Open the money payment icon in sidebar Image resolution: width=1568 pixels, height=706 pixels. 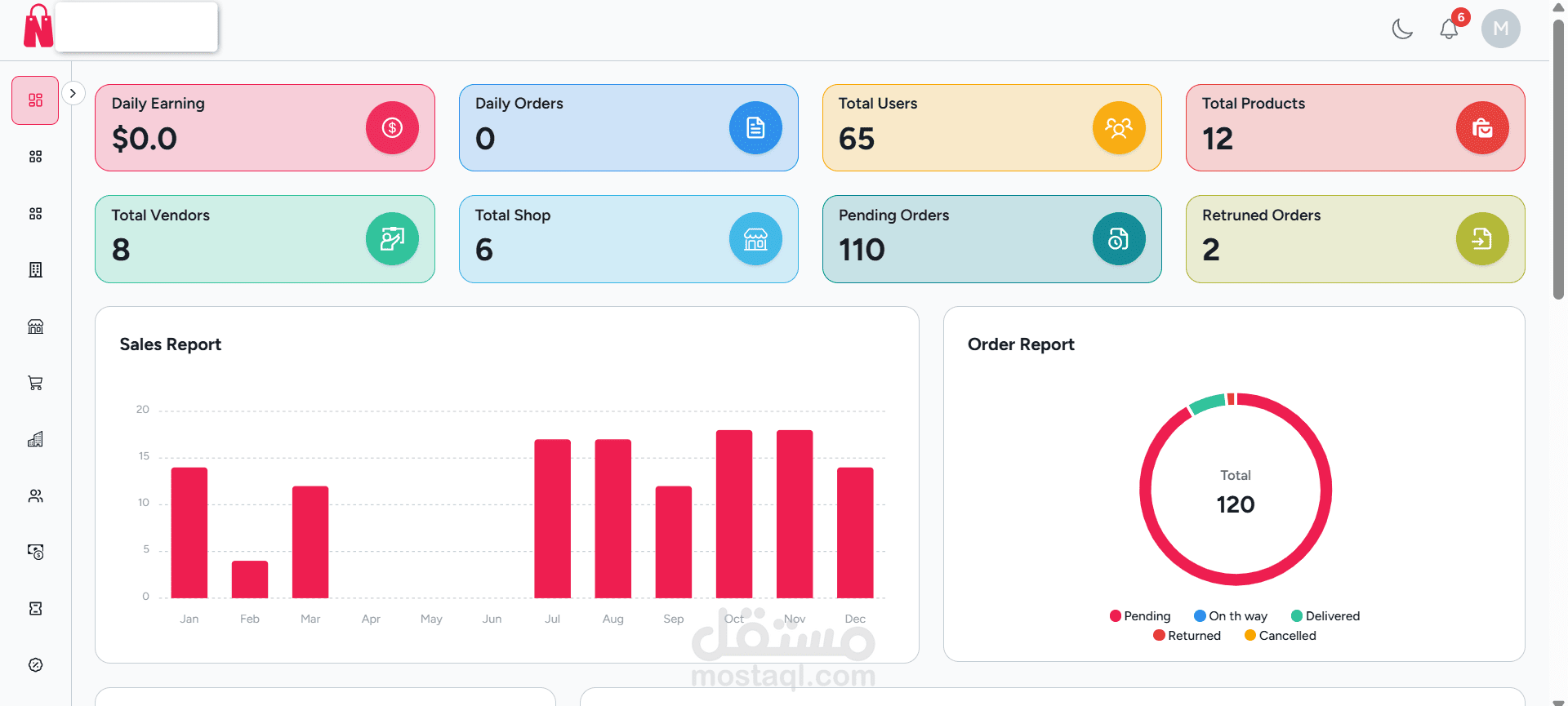click(35, 552)
